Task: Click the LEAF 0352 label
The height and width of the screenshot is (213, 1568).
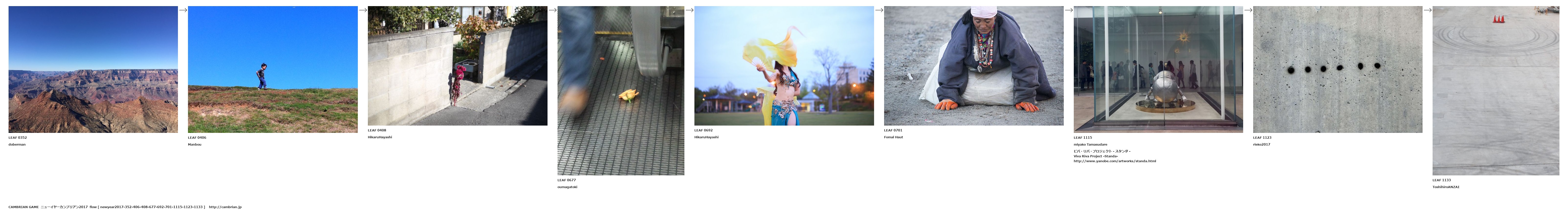Action: point(18,138)
